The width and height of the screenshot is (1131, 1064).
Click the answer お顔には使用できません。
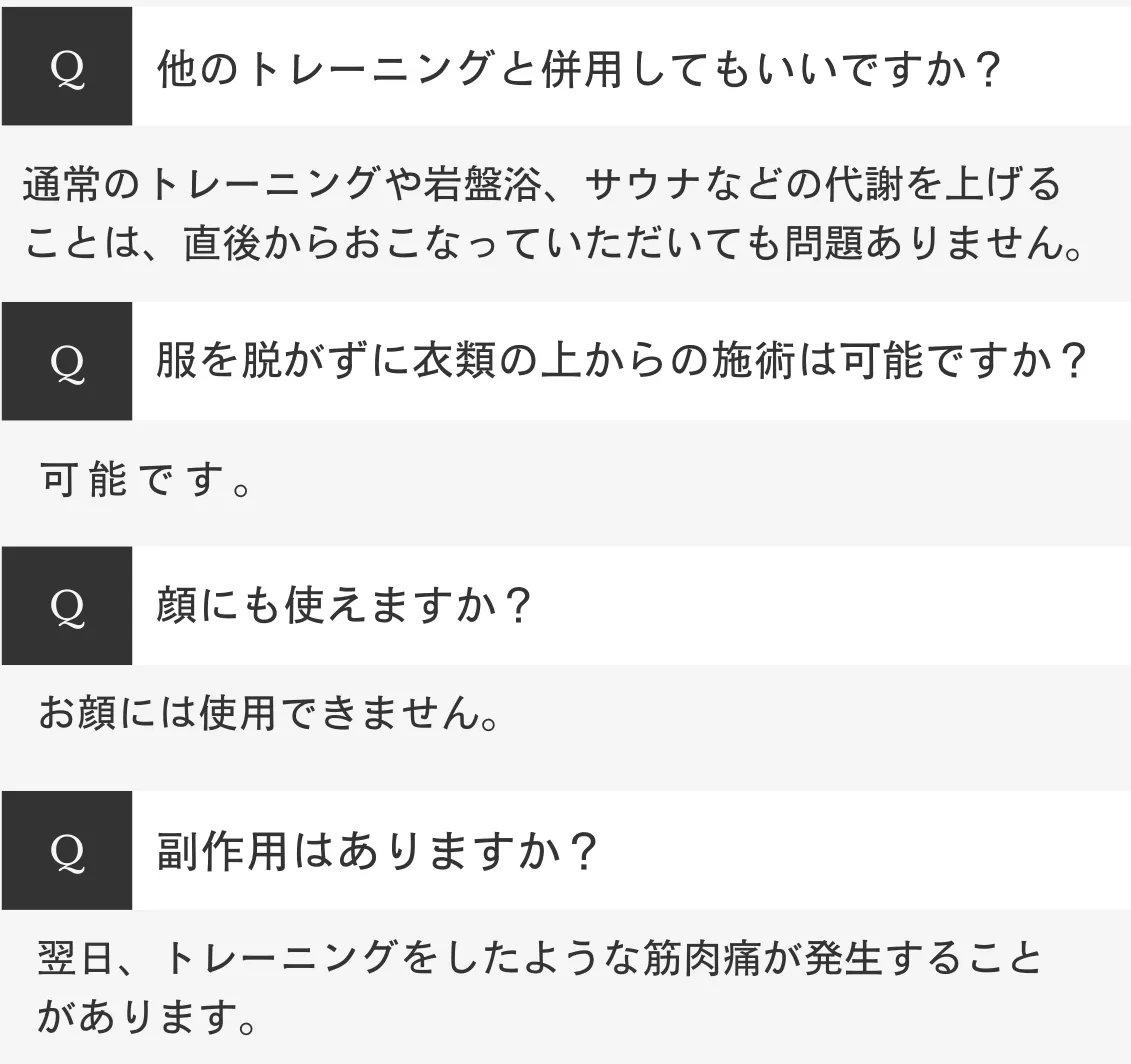pyautogui.click(x=268, y=713)
